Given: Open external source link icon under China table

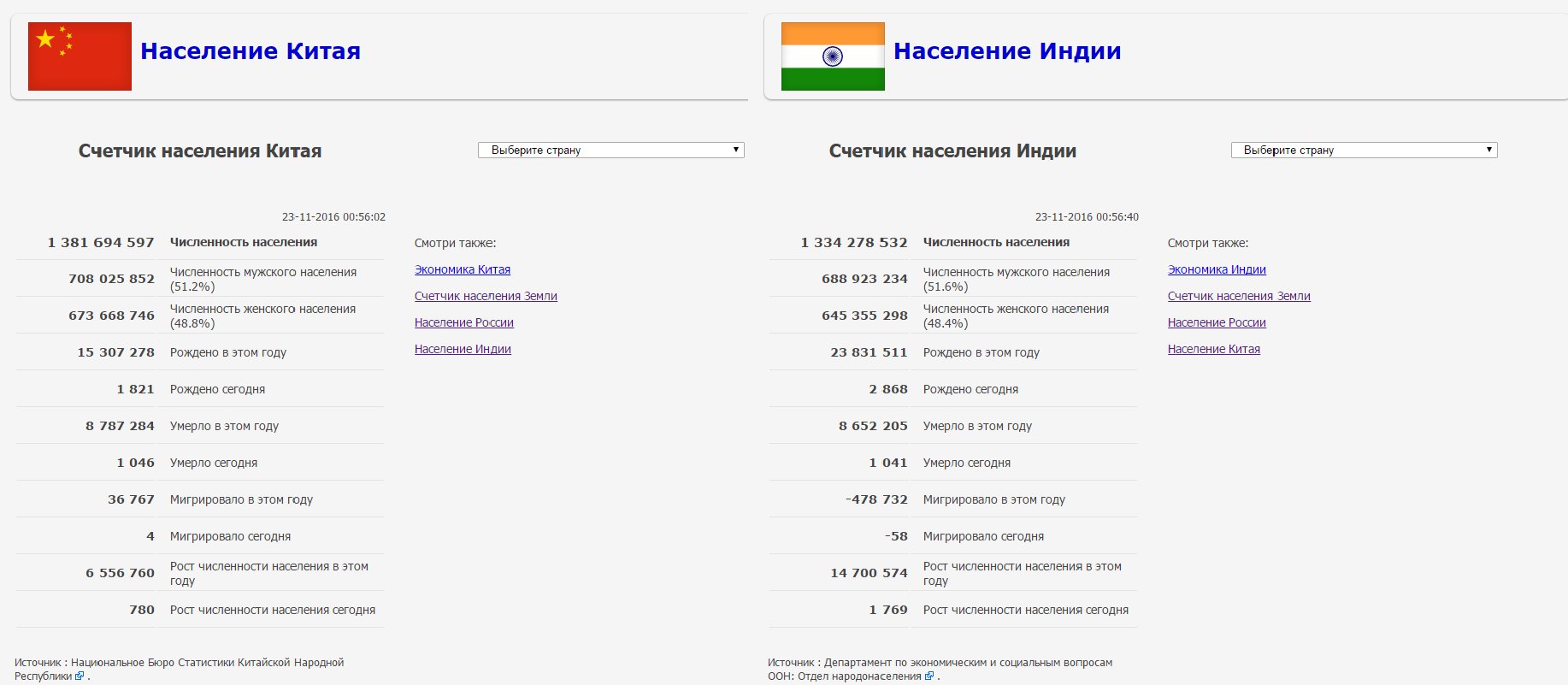Looking at the screenshot, I should click(x=80, y=676).
